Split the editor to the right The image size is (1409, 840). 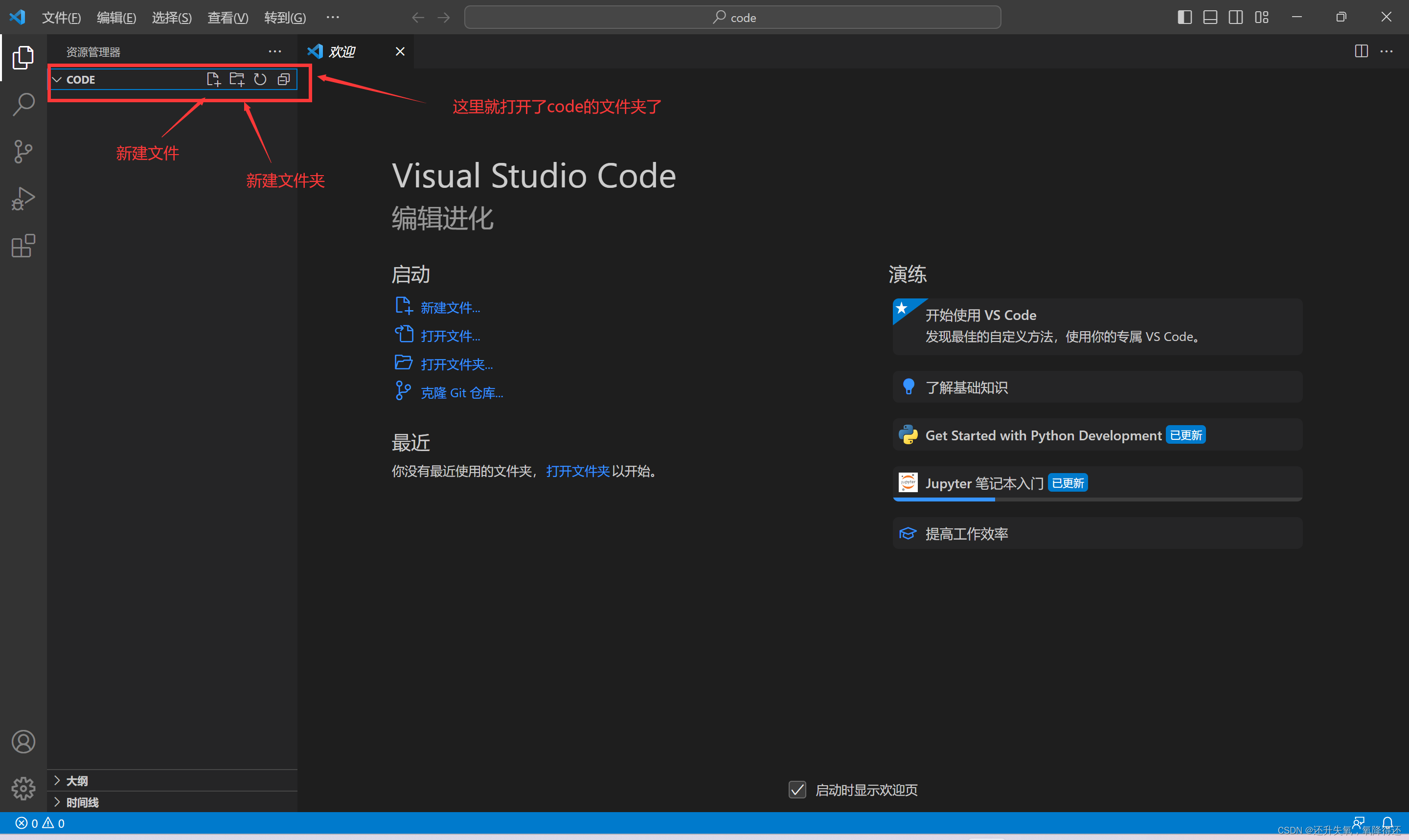1362,51
